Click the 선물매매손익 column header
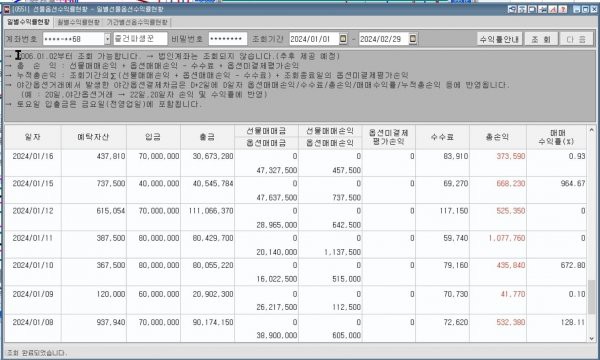600x360 pixels. click(x=330, y=131)
